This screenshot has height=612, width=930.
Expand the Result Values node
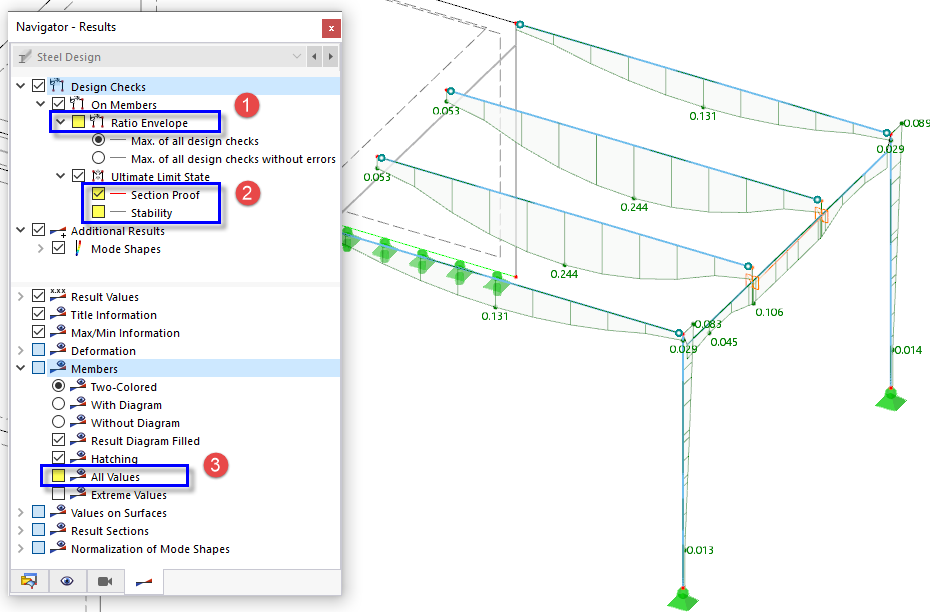[21, 297]
